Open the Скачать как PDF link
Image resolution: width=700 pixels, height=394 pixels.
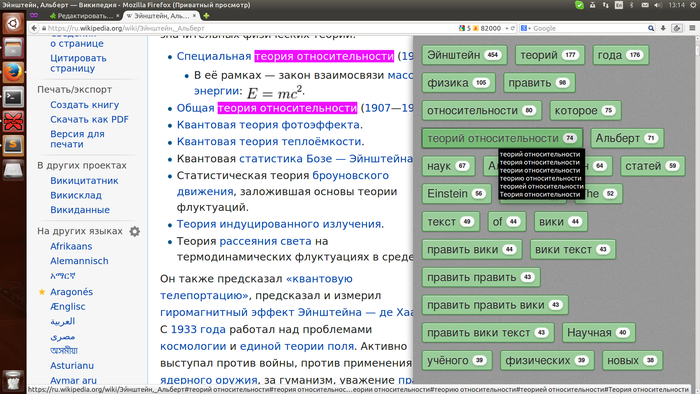pos(89,119)
